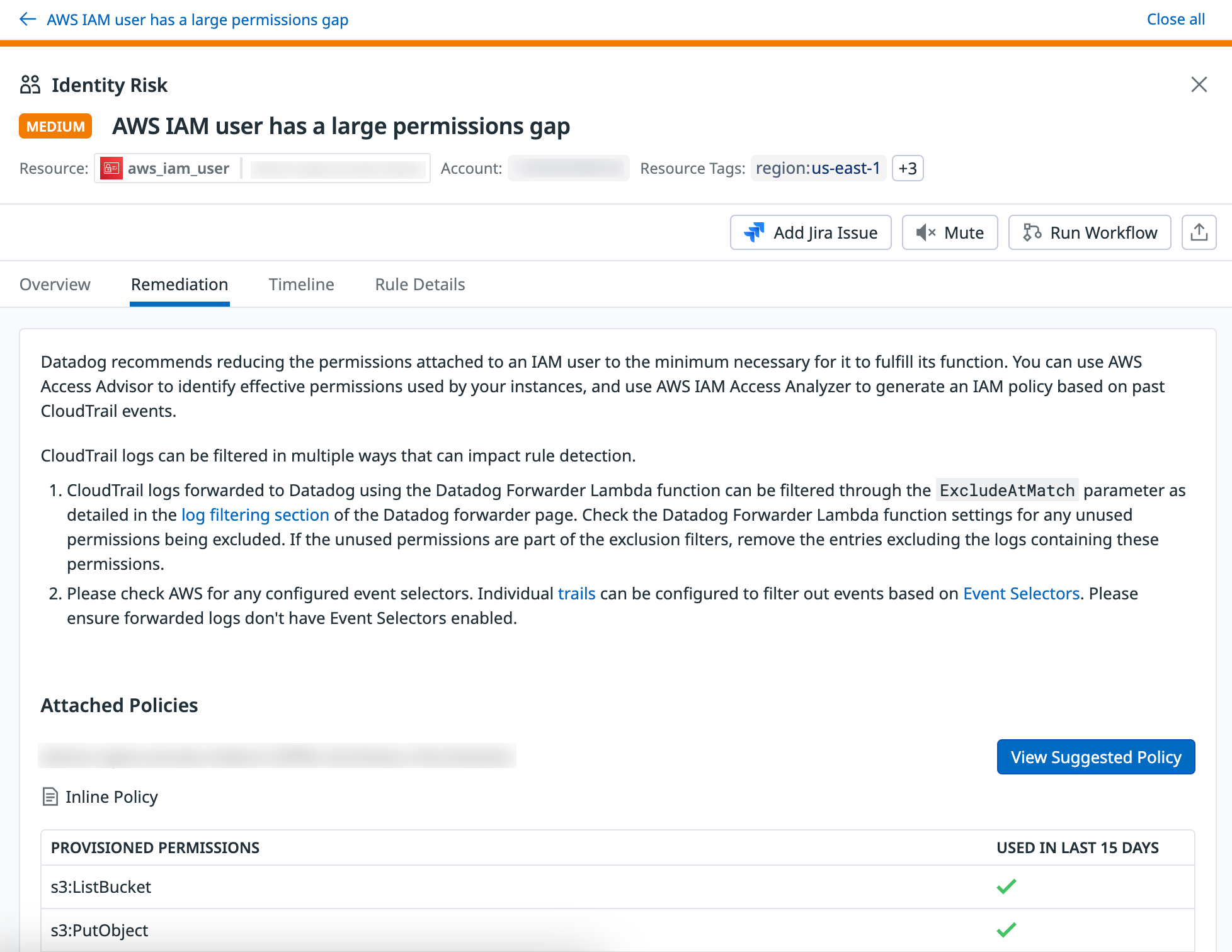The width and height of the screenshot is (1232, 952).
Task: Click the USED IN LAST 15 DAYS header
Action: pyautogui.click(x=1077, y=848)
